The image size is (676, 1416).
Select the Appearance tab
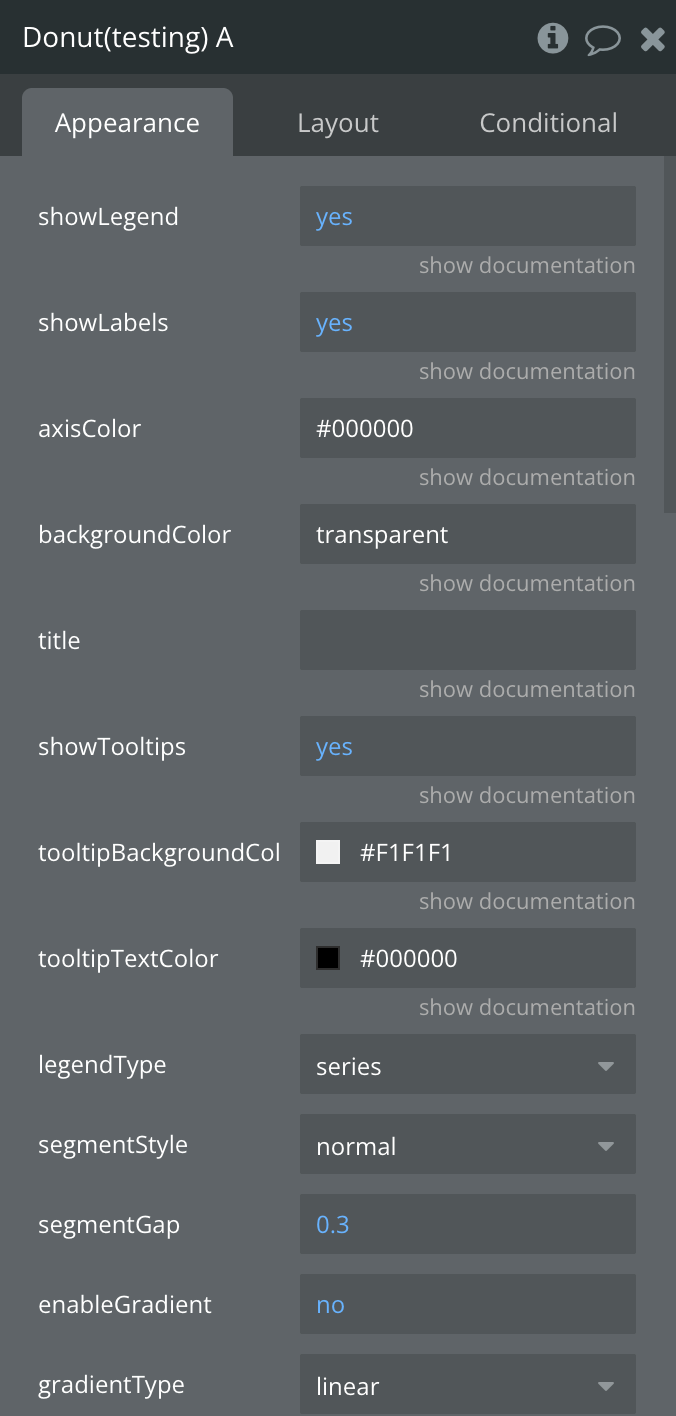(127, 123)
